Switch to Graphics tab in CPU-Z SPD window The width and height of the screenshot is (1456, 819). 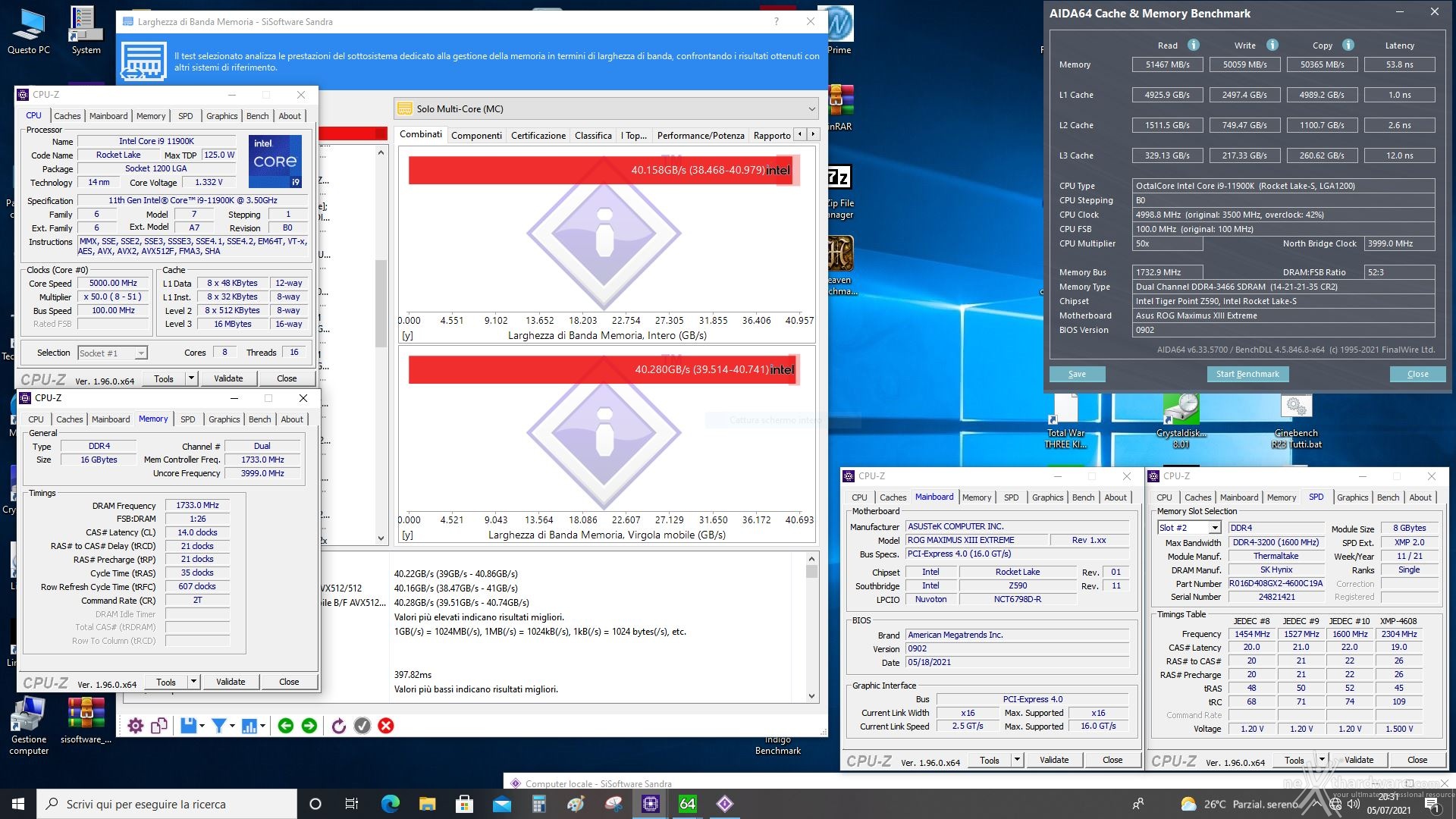click(x=1352, y=497)
